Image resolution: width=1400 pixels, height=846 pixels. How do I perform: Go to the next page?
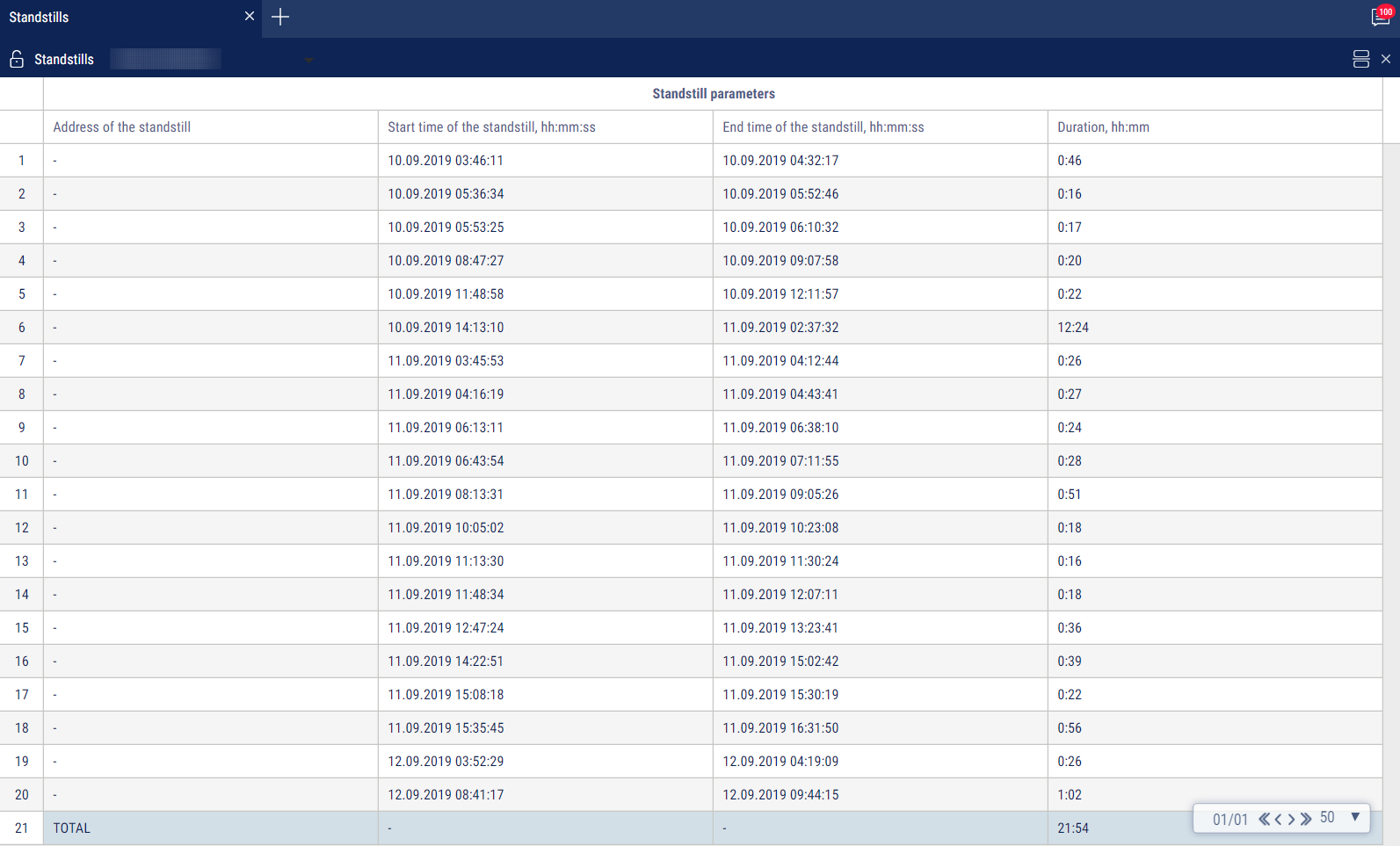point(1291,819)
